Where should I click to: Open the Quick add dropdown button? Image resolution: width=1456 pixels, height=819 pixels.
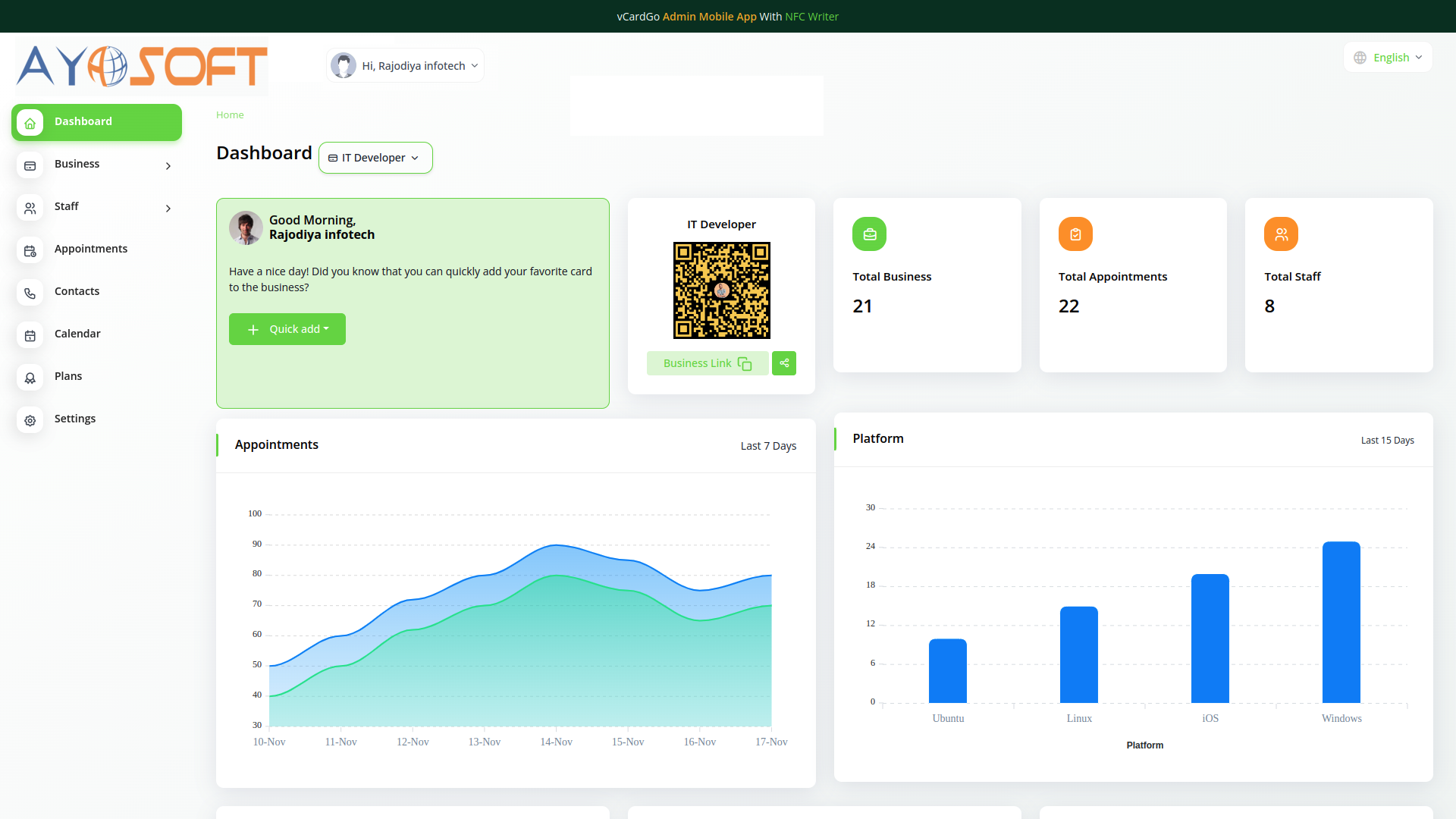click(287, 329)
